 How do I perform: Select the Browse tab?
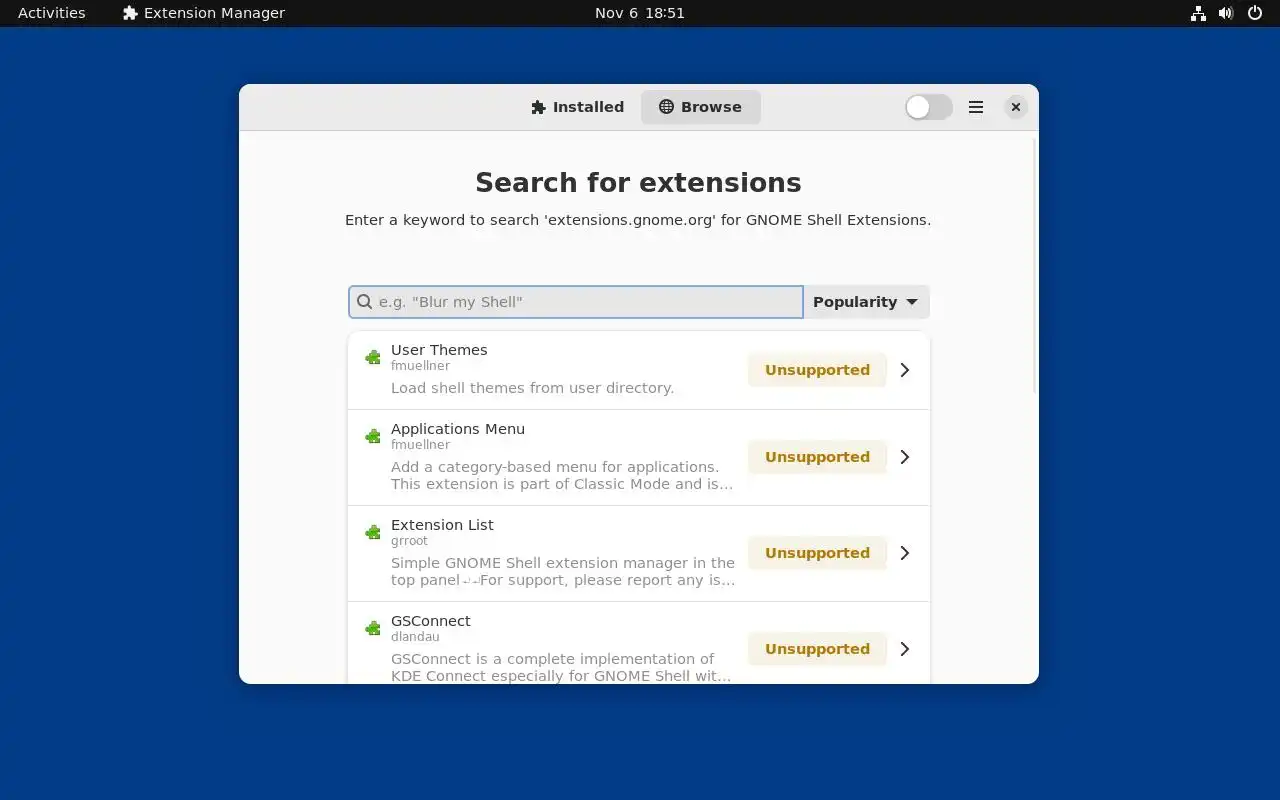point(700,107)
